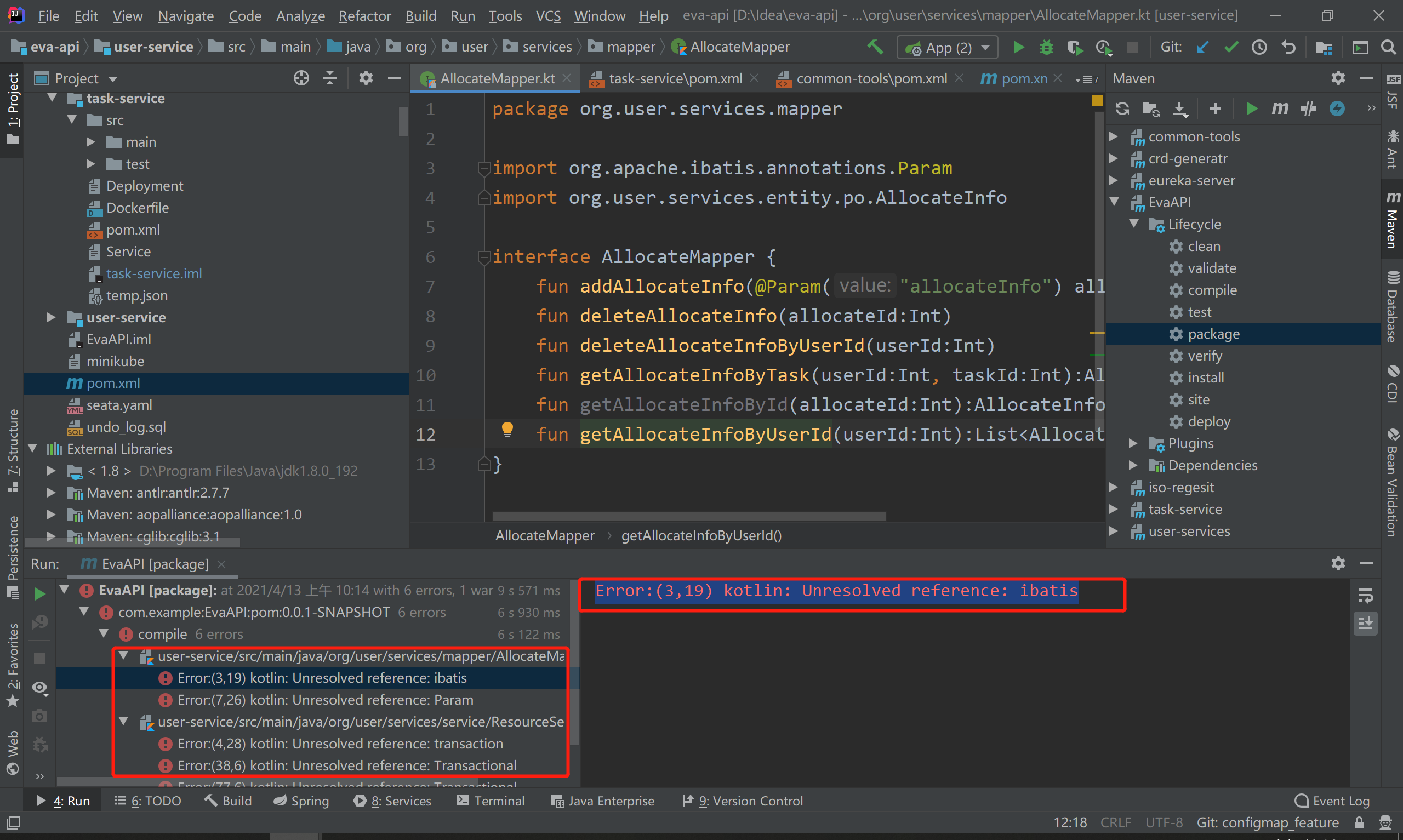This screenshot has height=840, width=1403.
Task: Click the Debug bug icon for App (2)
Action: tap(1046, 47)
